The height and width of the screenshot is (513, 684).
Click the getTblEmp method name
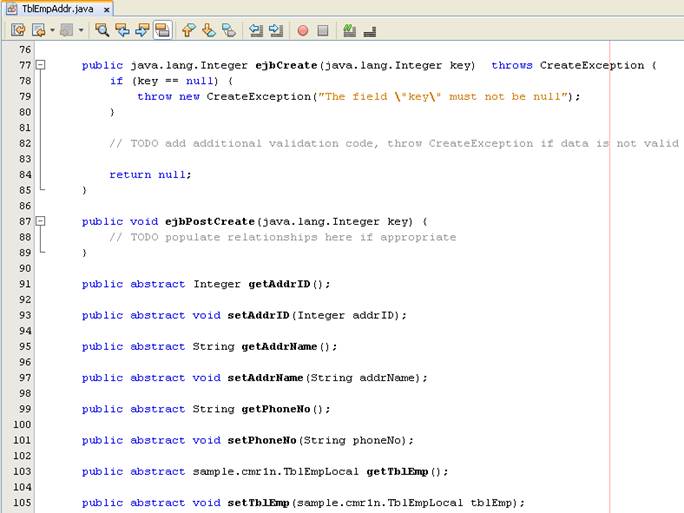coord(397,472)
